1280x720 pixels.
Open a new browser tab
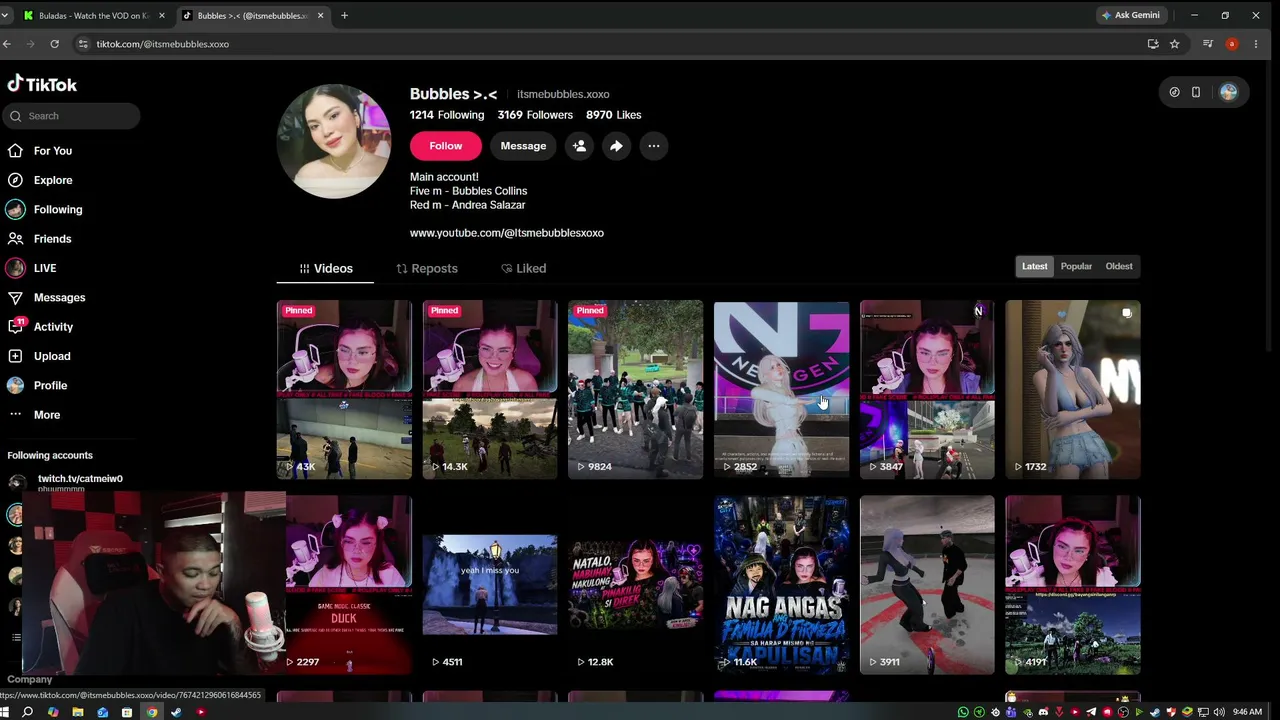344,16
